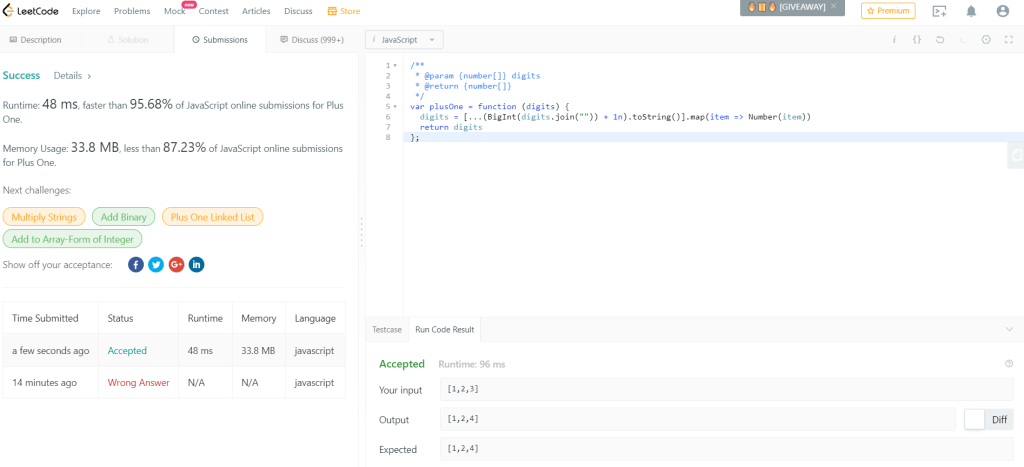The width and height of the screenshot is (1024, 467).
Task: Open the playground terminal icon in header
Action: [938, 11]
